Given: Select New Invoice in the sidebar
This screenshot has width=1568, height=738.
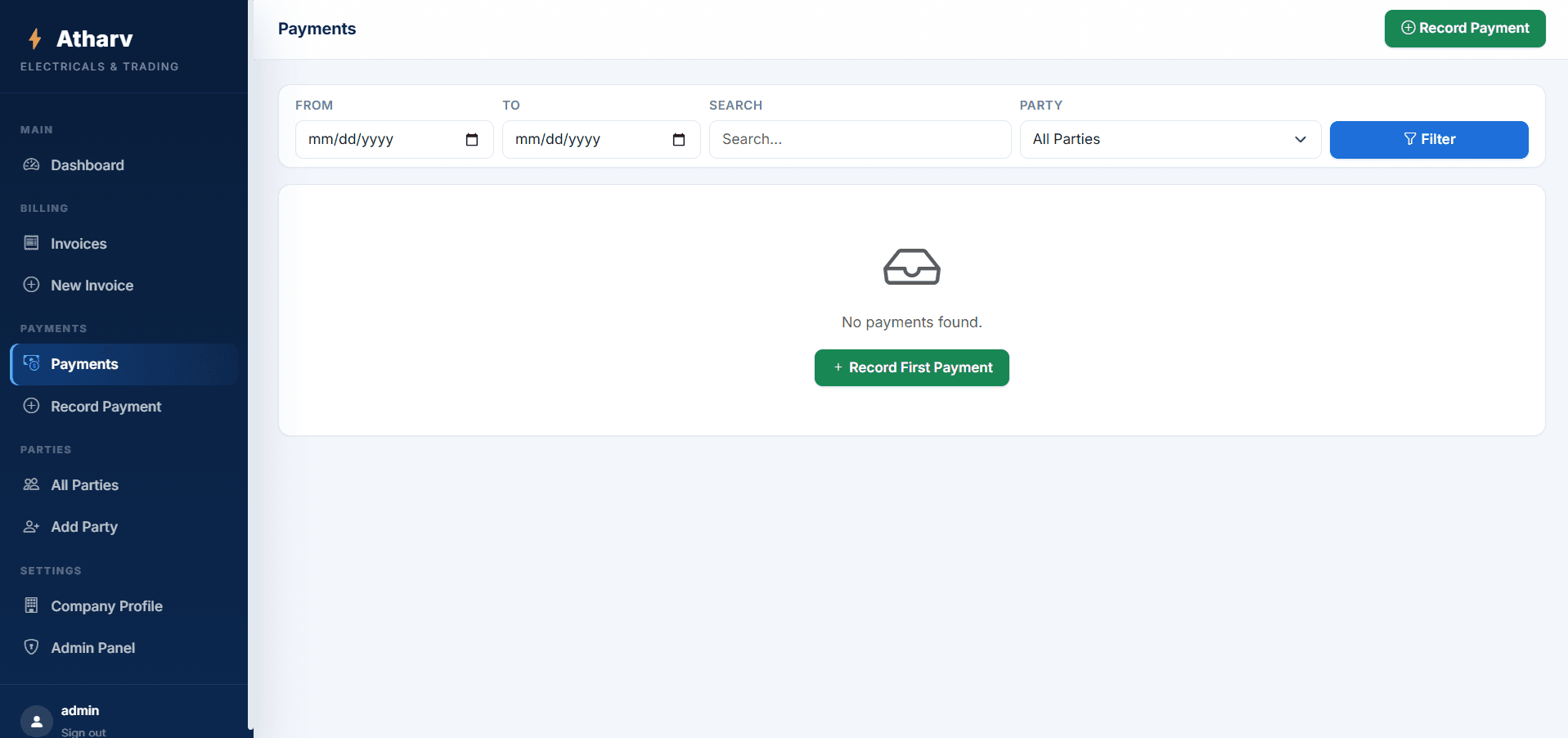Looking at the screenshot, I should coord(124,286).
